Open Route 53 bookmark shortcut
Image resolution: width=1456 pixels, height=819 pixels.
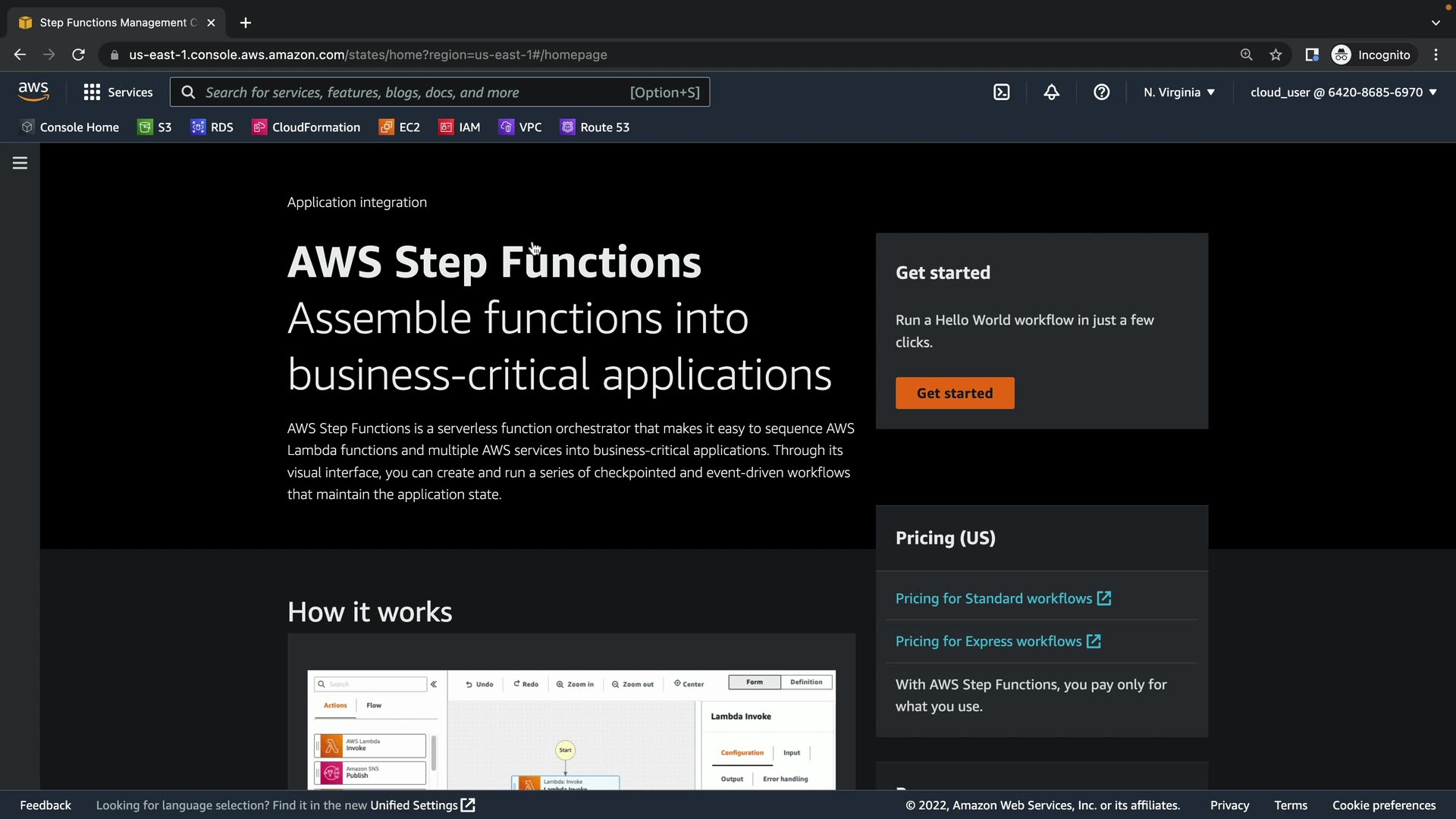(595, 127)
